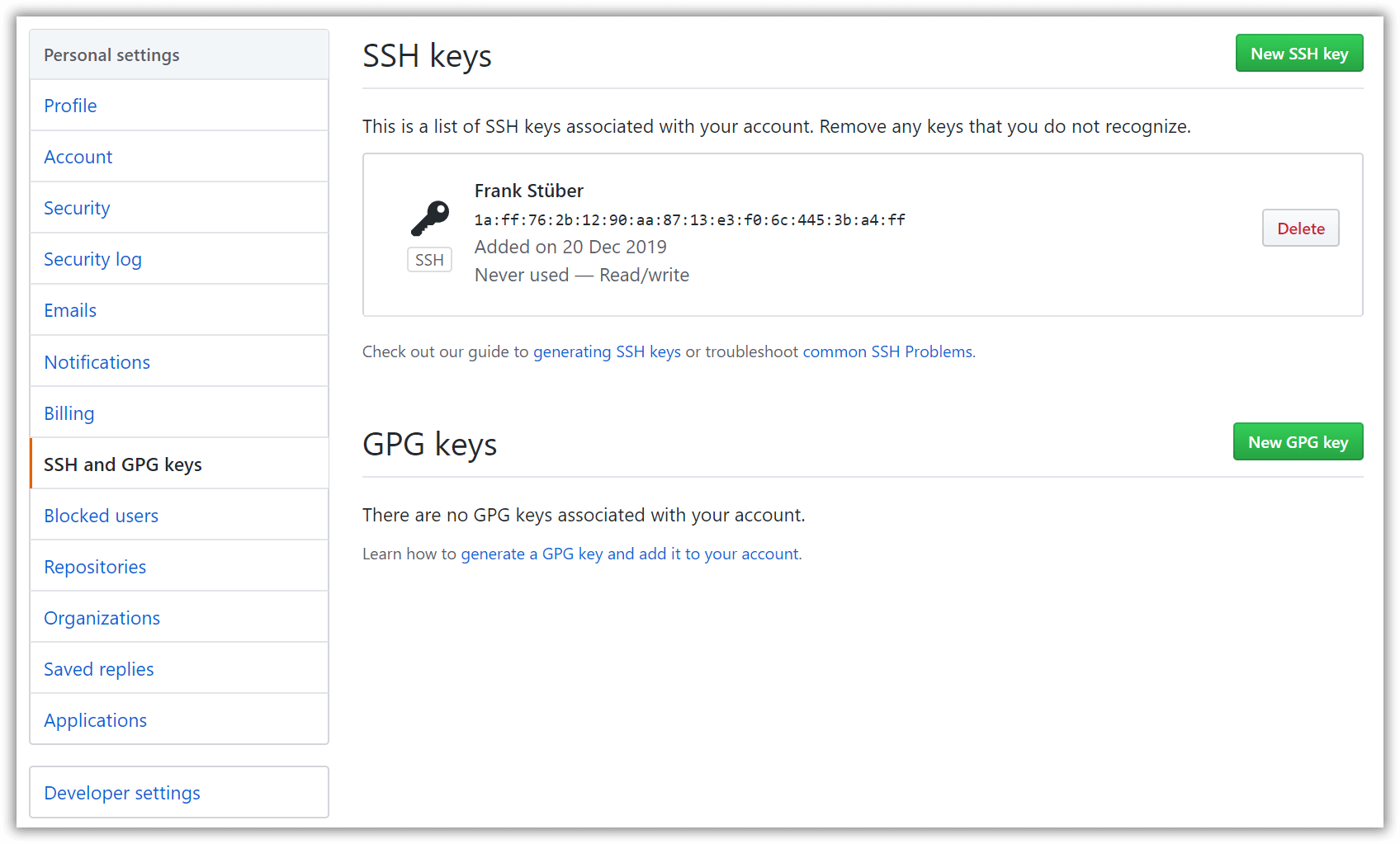View the Security log
Image resolution: width=1400 pixels, height=844 pixels.
[92, 259]
